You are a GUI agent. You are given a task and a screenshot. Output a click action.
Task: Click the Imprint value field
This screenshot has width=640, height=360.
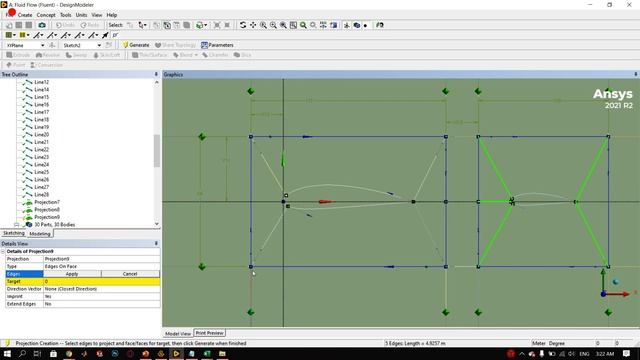101,296
